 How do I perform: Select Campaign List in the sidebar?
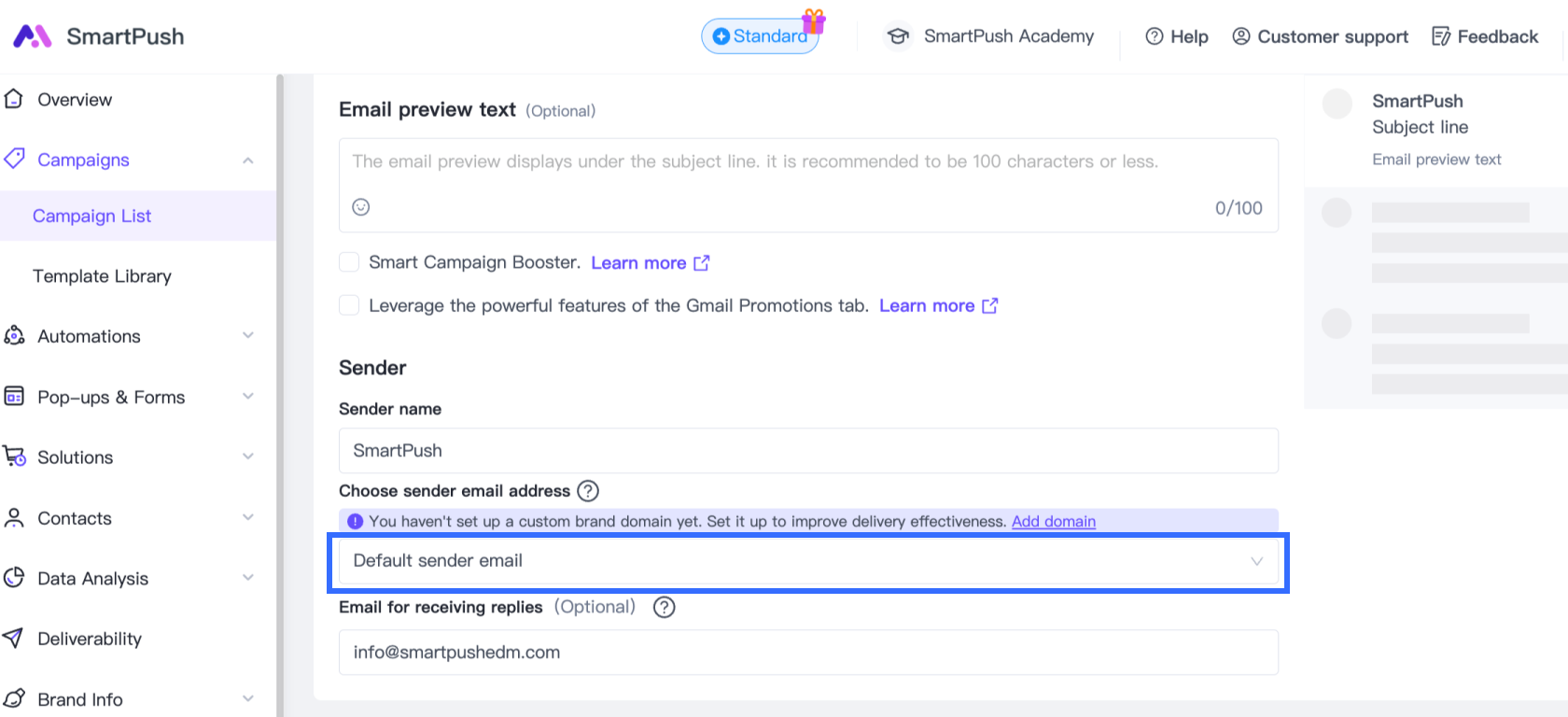(x=92, y=216)
